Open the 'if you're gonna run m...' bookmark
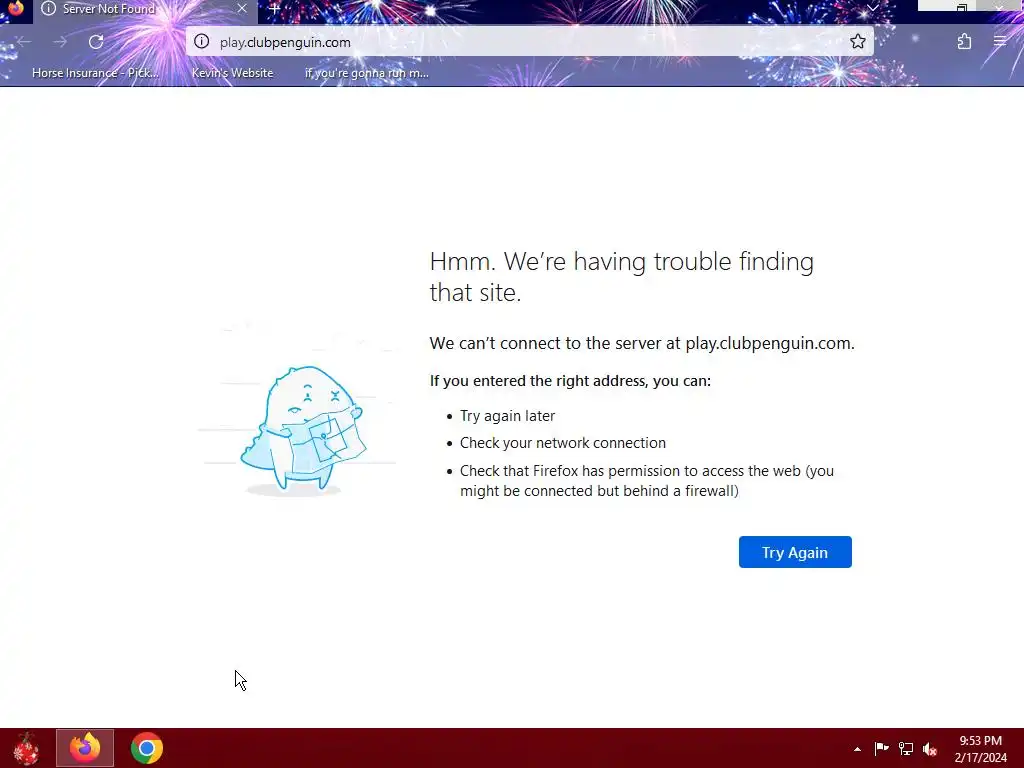The height and width of the screenshot is (768, 1024). [366, 73]
